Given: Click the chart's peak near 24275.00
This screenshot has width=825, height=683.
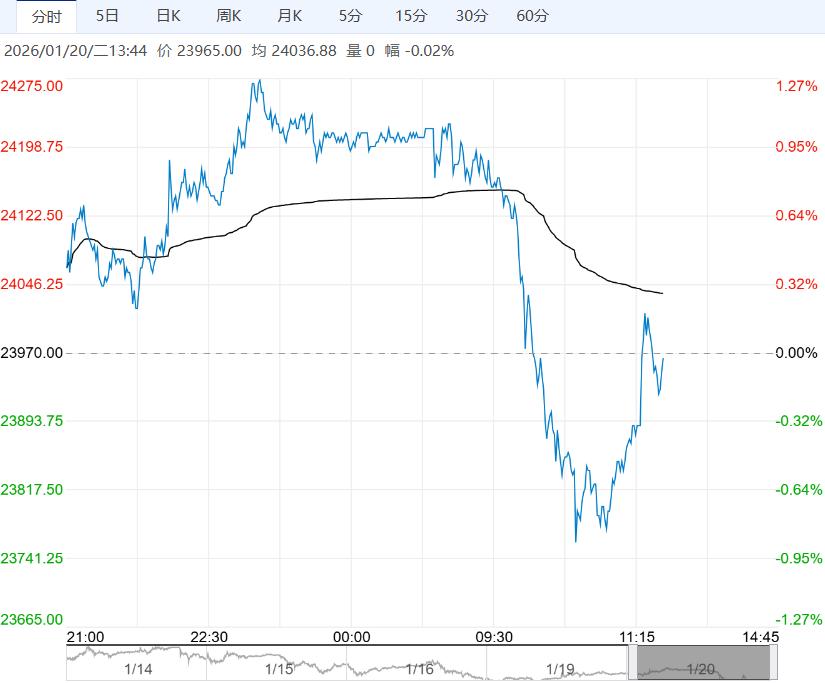Looking at the screenshot, I should [259, 81].
